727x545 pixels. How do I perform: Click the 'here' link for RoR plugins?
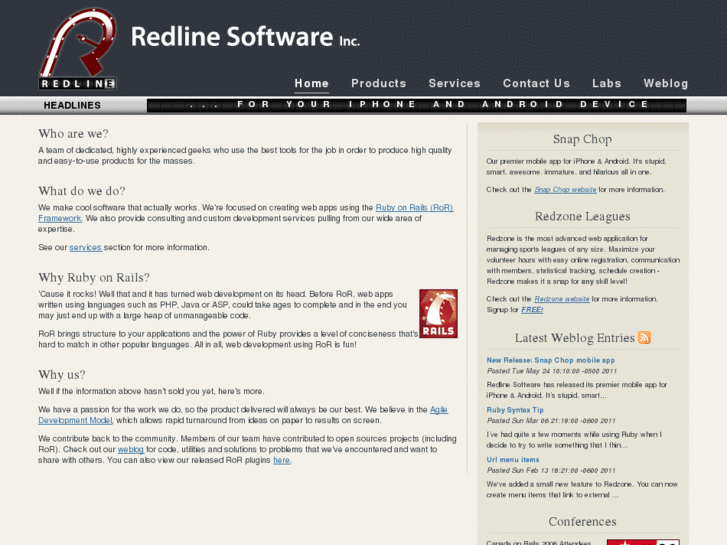pyautogui.click(x=281, y=460)
